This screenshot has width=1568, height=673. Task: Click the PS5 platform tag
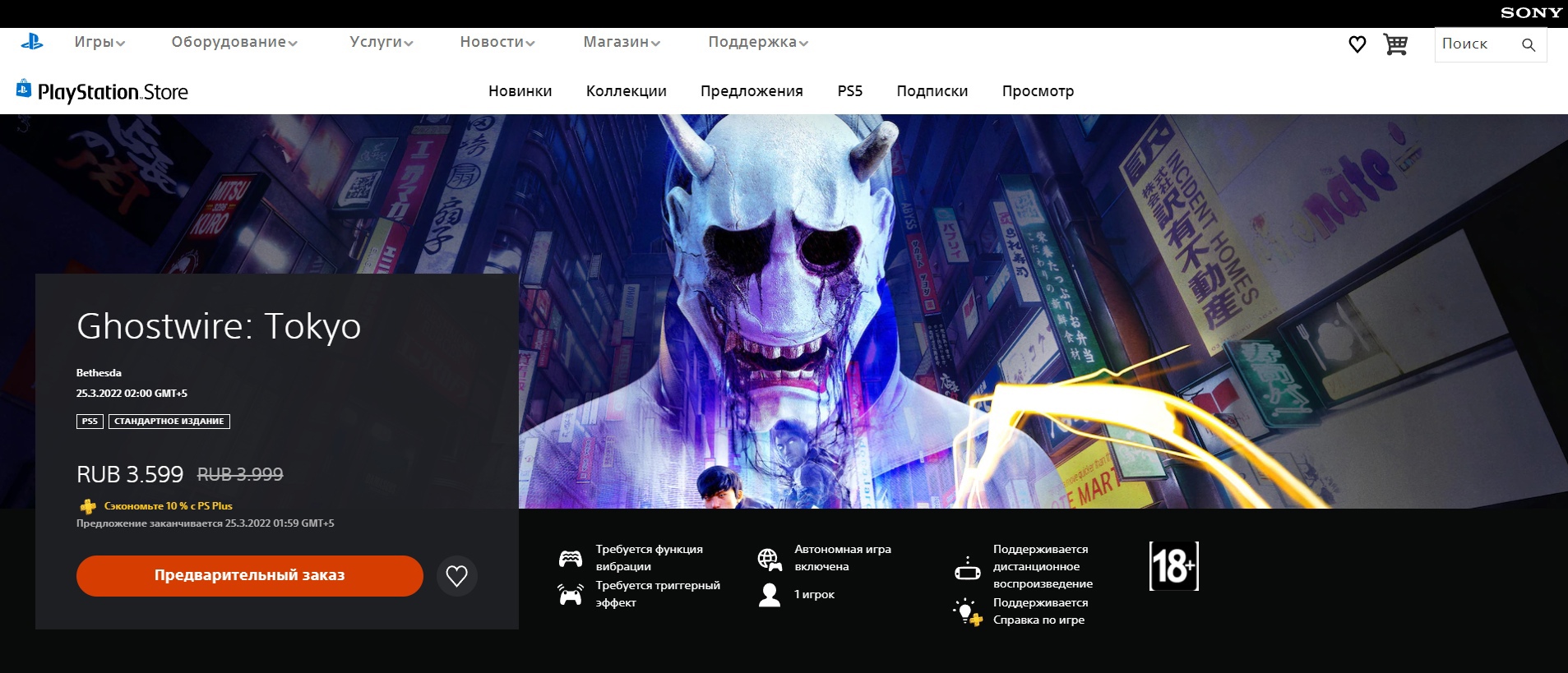tap(90, 422)
